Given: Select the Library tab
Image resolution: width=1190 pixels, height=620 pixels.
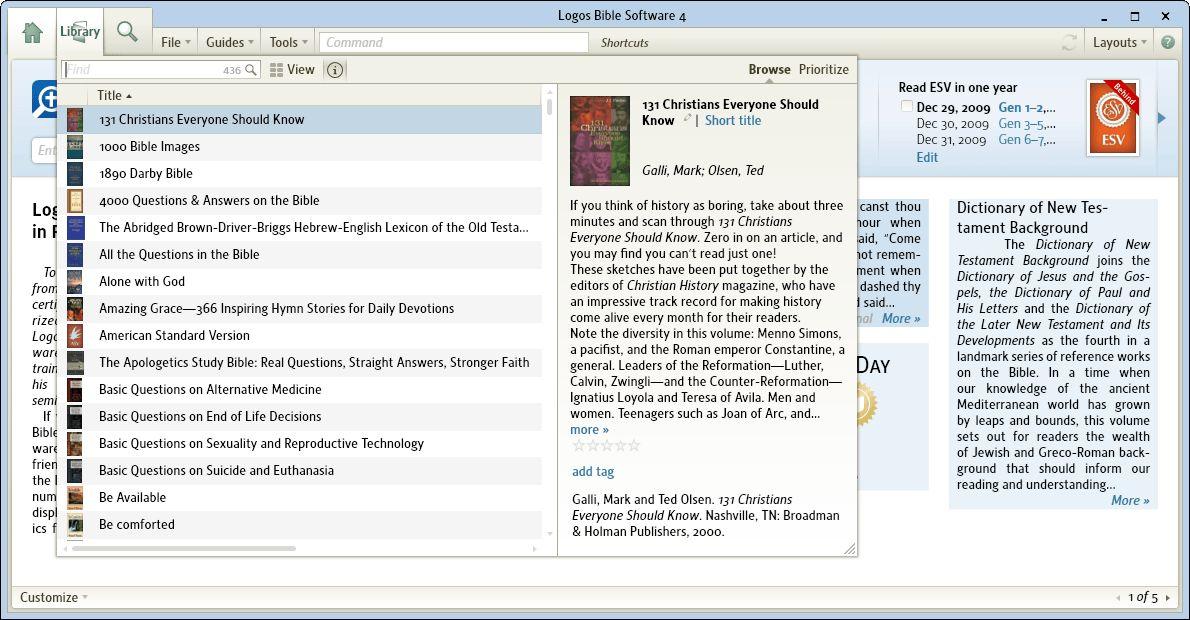Looking at the screenshot, I should (x=80, y=32).
